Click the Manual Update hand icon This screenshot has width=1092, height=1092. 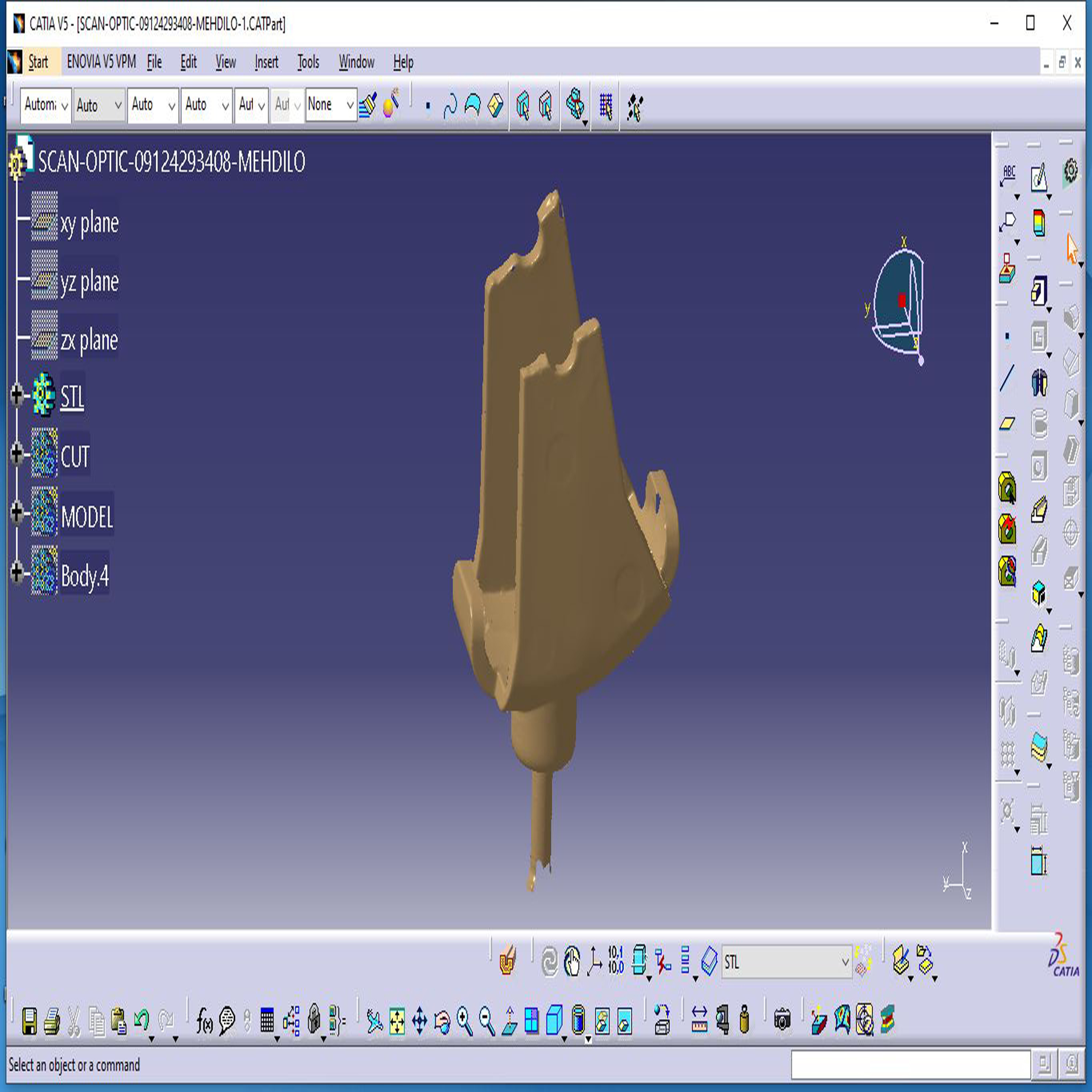[572, 961]
